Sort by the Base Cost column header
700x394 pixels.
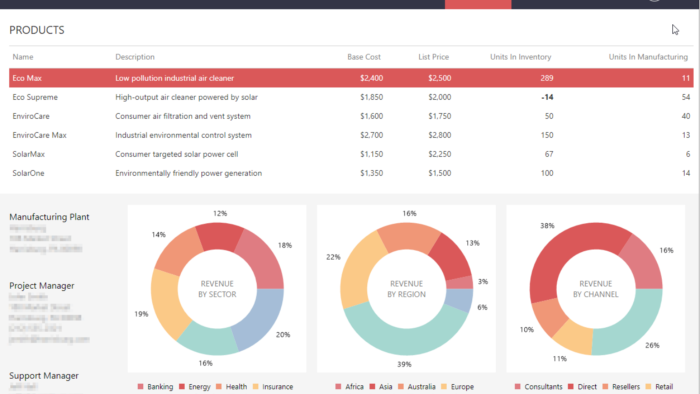point(364,57)
